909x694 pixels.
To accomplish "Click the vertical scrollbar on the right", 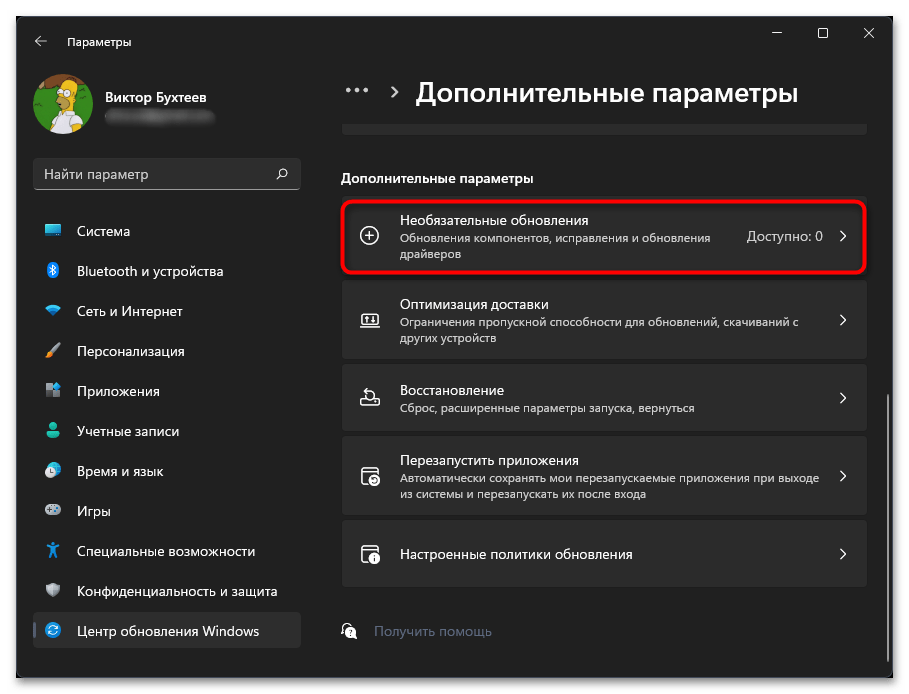I will coord(887,528).
